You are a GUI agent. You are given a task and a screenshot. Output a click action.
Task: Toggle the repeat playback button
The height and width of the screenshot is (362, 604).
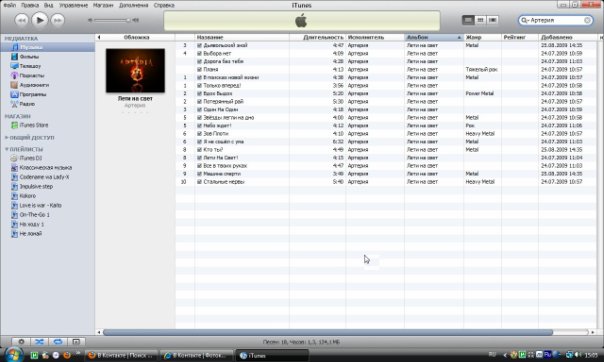[x=58, y=342]
